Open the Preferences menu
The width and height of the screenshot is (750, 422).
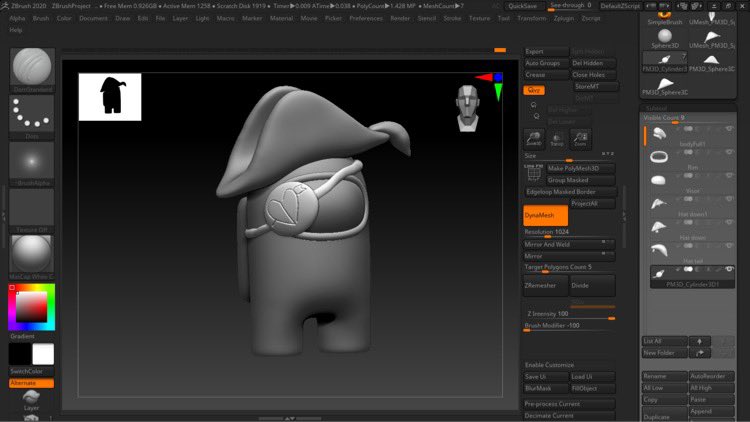coord(366,18)
